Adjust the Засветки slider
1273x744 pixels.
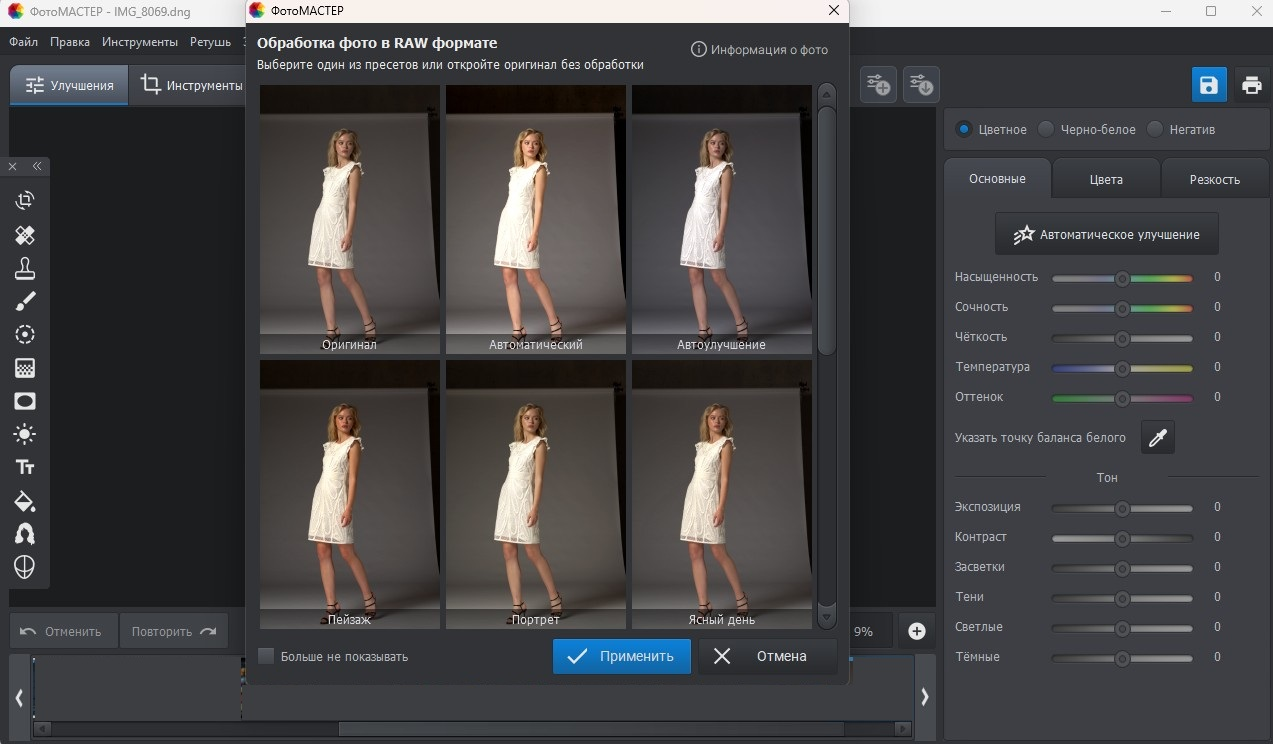click(x=1122, y=568)
